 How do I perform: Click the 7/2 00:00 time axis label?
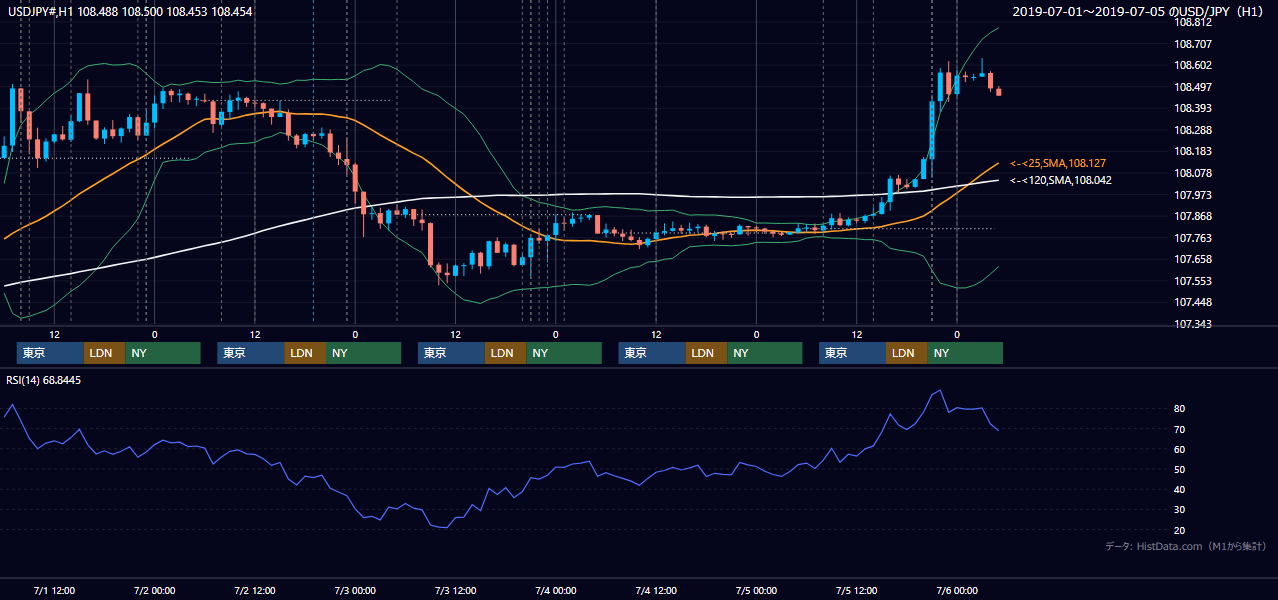(x=155, y=590)
